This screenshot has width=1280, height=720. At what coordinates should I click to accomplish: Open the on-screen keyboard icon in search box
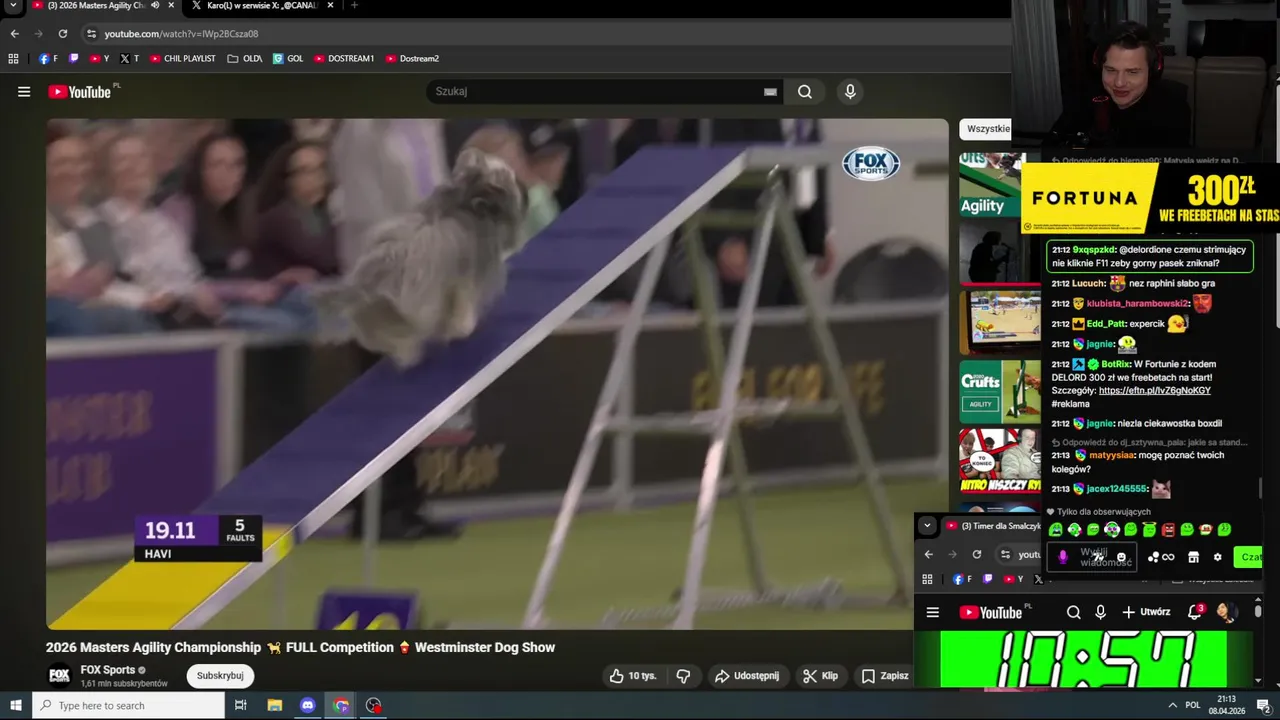(770, 92)
